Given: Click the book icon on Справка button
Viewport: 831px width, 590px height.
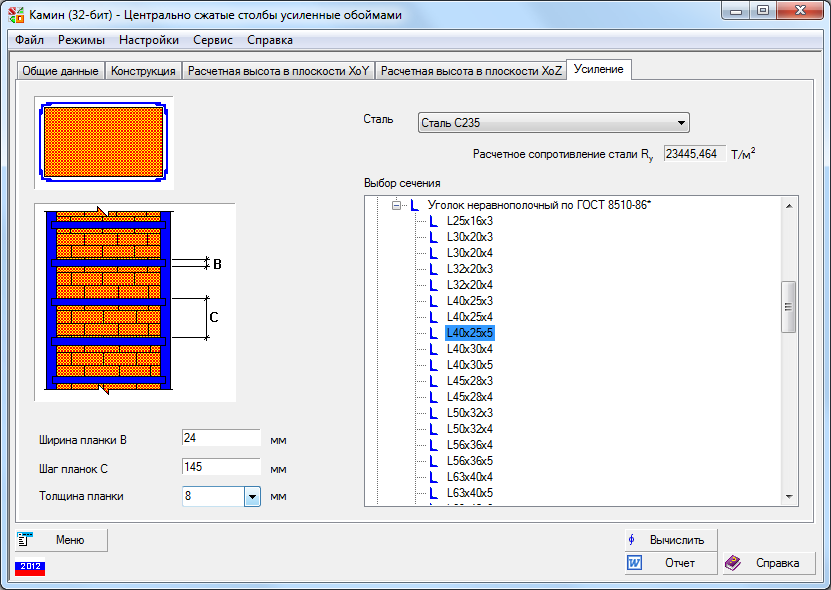Looking at the screenshot, I should tap(733, 563).
